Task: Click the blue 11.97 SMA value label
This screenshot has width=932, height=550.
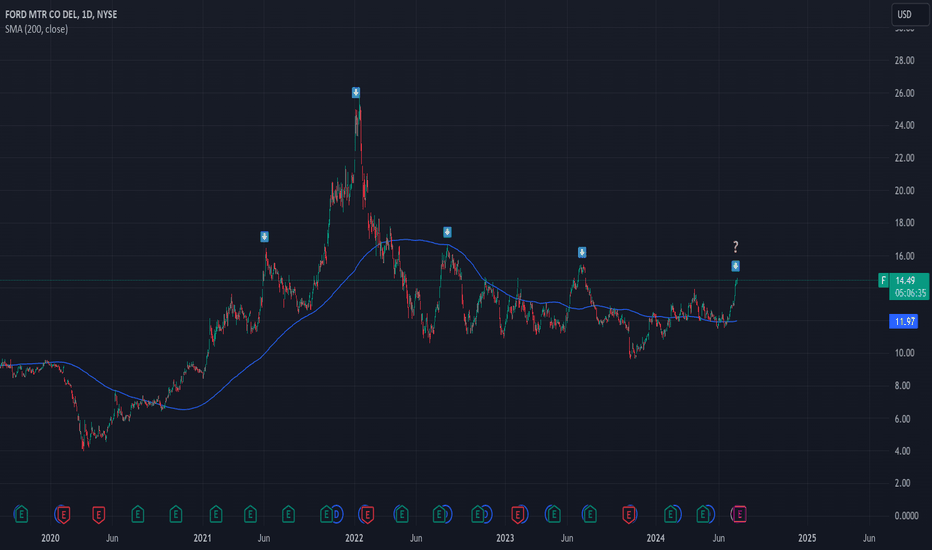Action: point(903,321)
